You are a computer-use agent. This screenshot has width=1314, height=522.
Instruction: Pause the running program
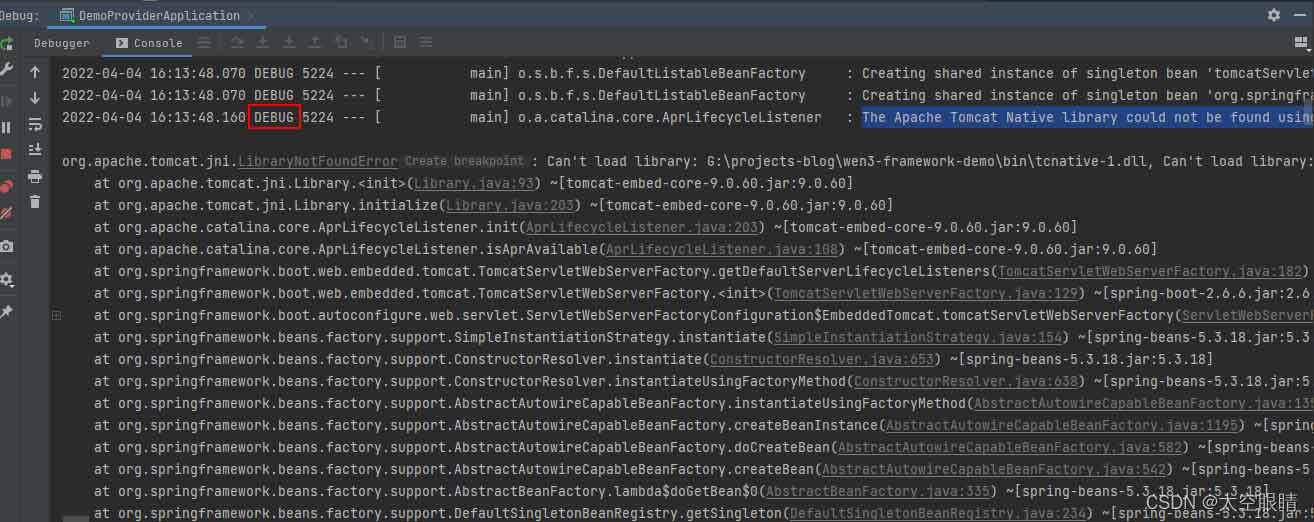tap(6, 127)
